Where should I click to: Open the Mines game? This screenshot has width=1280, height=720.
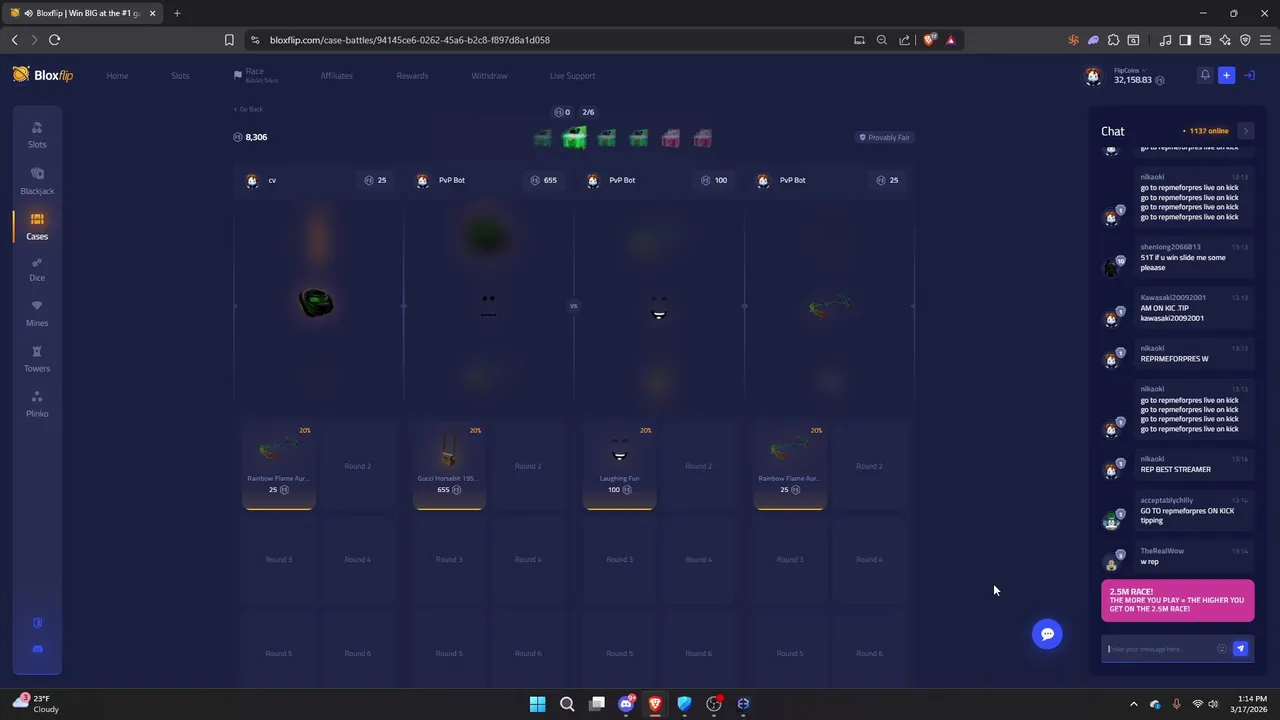[x=37, y=313]
